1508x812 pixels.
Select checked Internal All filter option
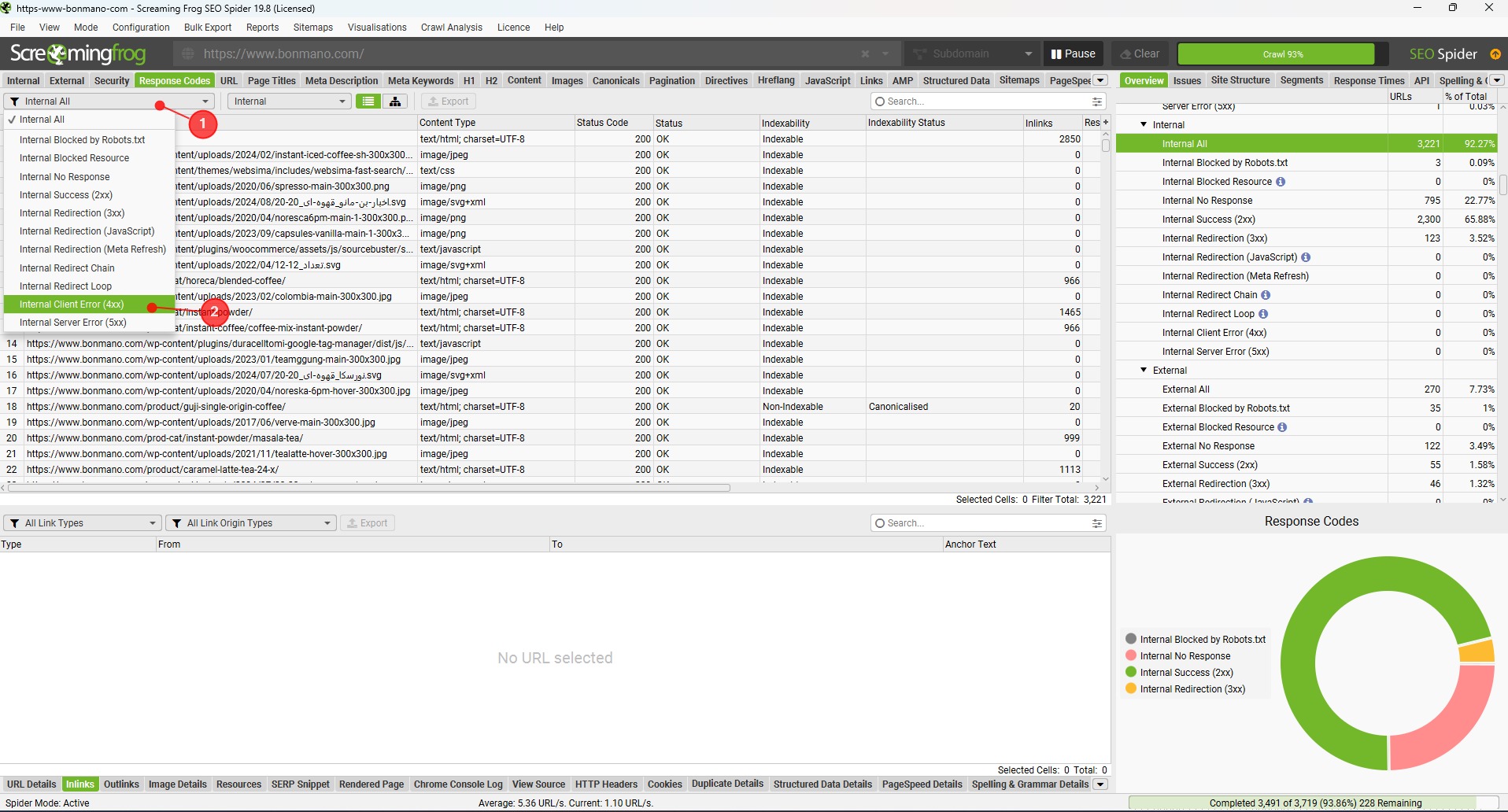pyautogui.click(x=43, y=120)
